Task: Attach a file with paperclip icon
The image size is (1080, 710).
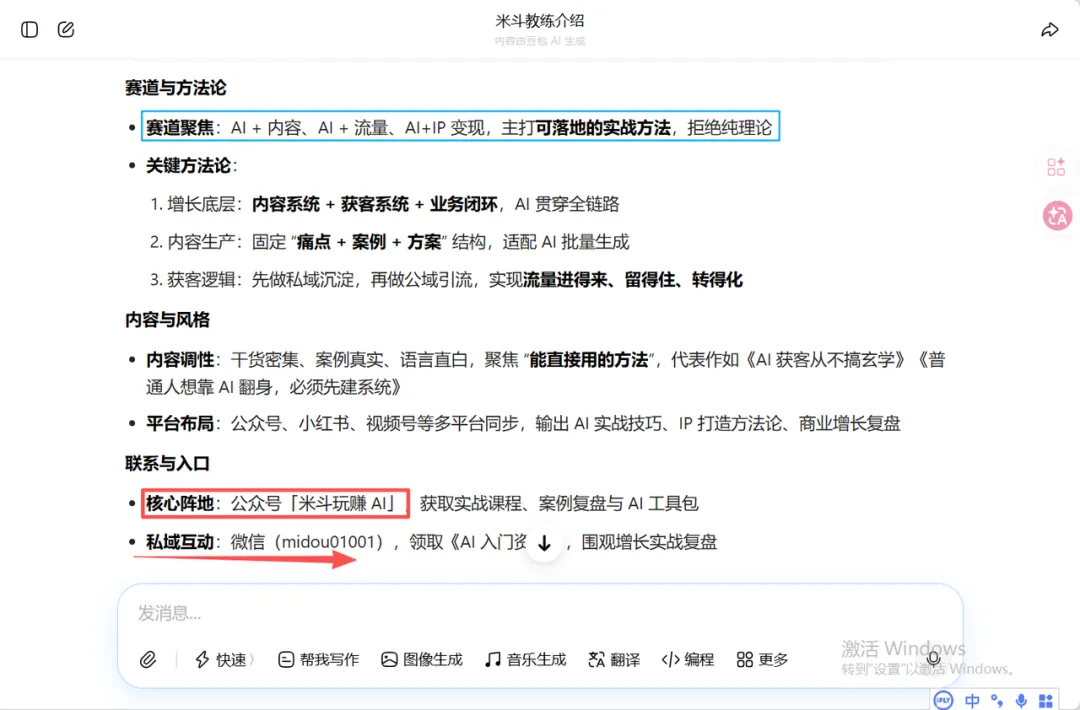Action: [x=148, y=660]
